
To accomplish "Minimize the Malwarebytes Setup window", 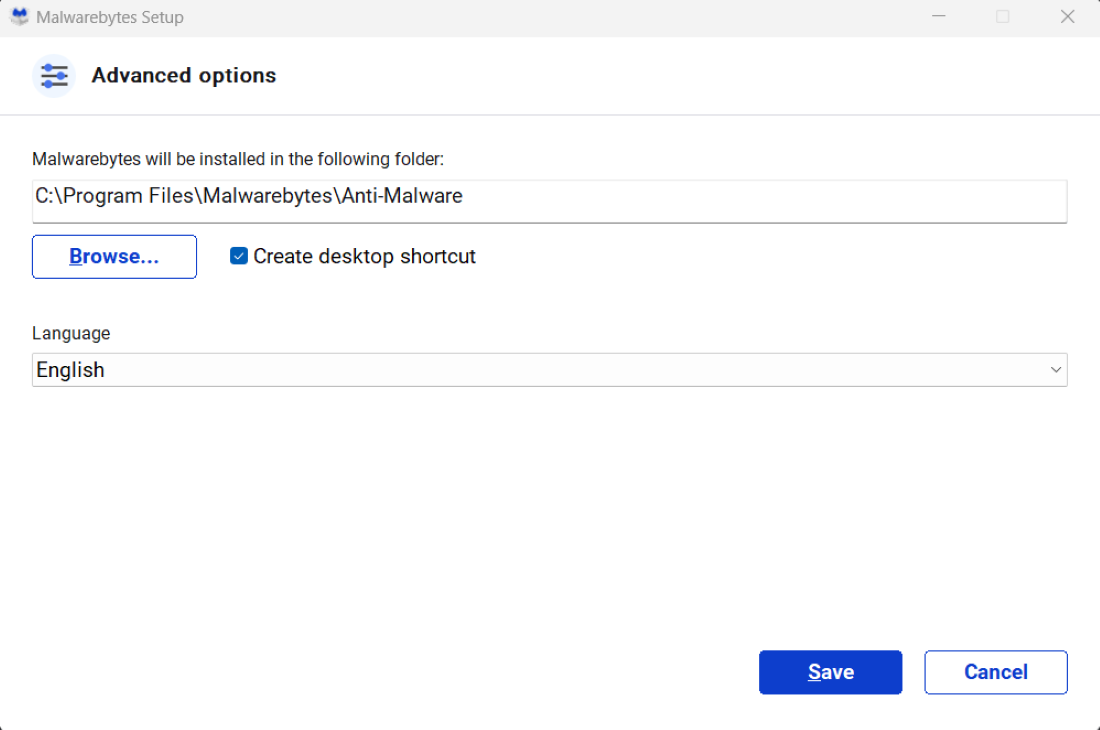I will click(938, 17).
